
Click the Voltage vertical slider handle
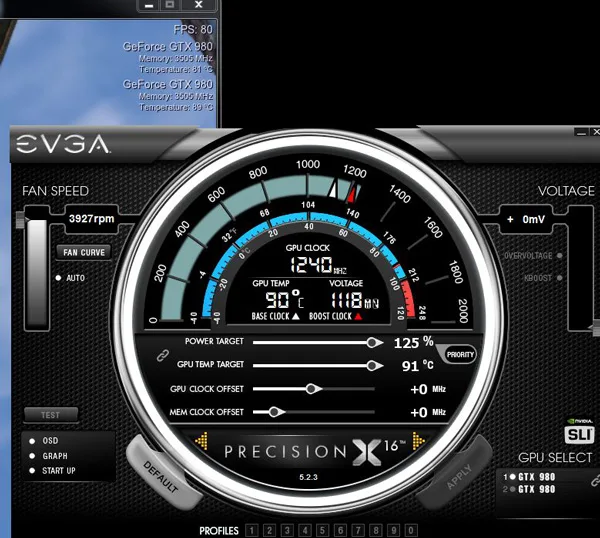tap(595, 328)
